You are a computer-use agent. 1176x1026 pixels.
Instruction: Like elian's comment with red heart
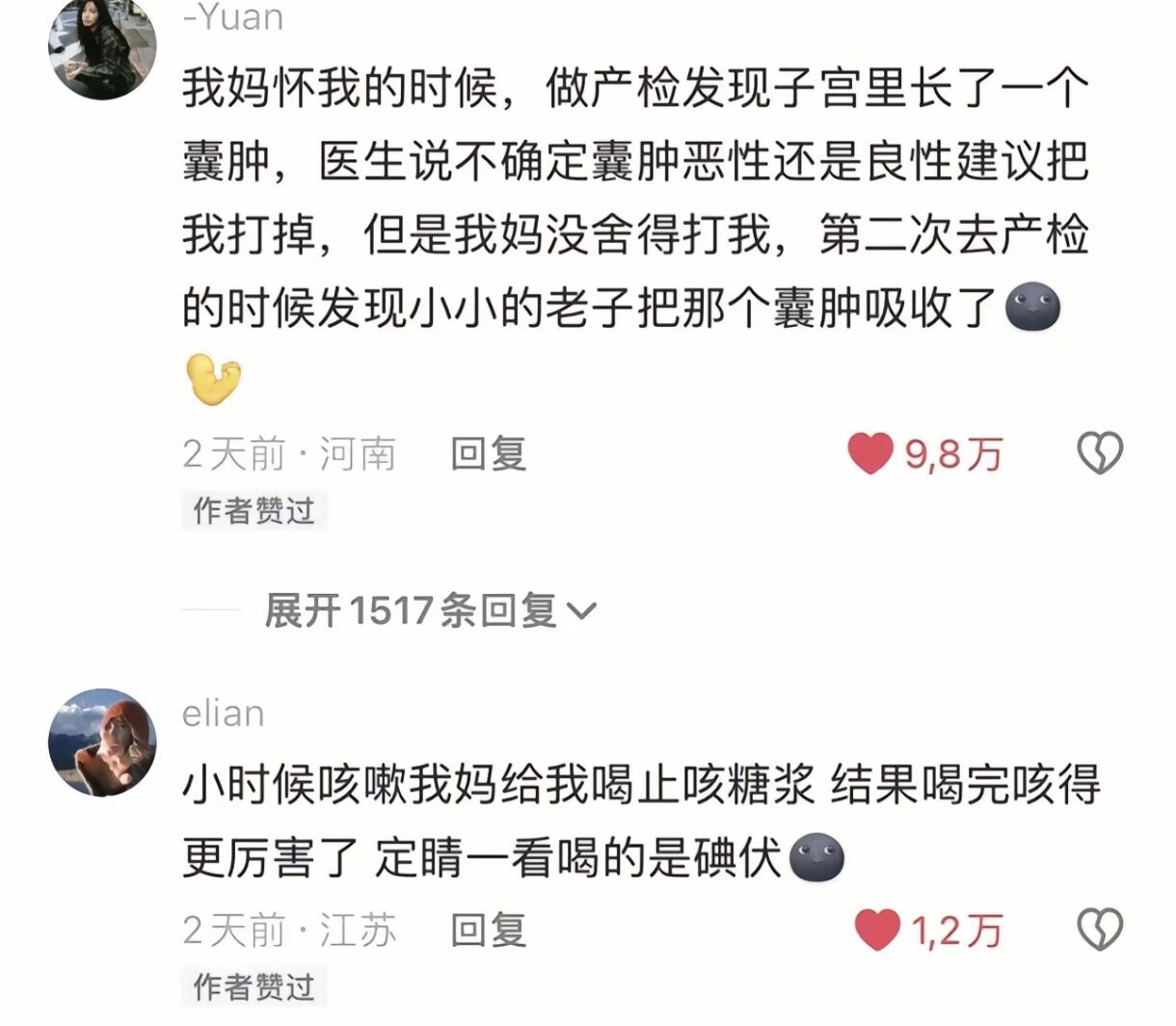coord(877,931)
